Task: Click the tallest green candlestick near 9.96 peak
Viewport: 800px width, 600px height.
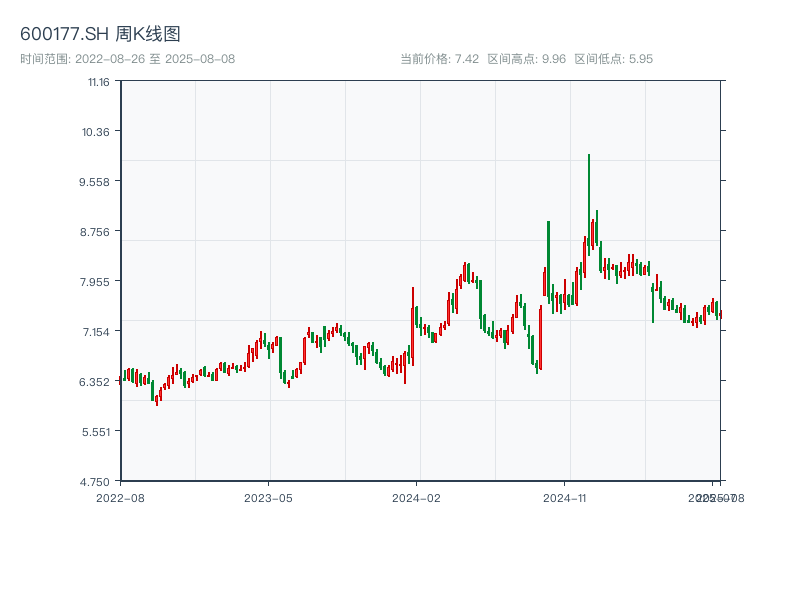Action: 589,204
